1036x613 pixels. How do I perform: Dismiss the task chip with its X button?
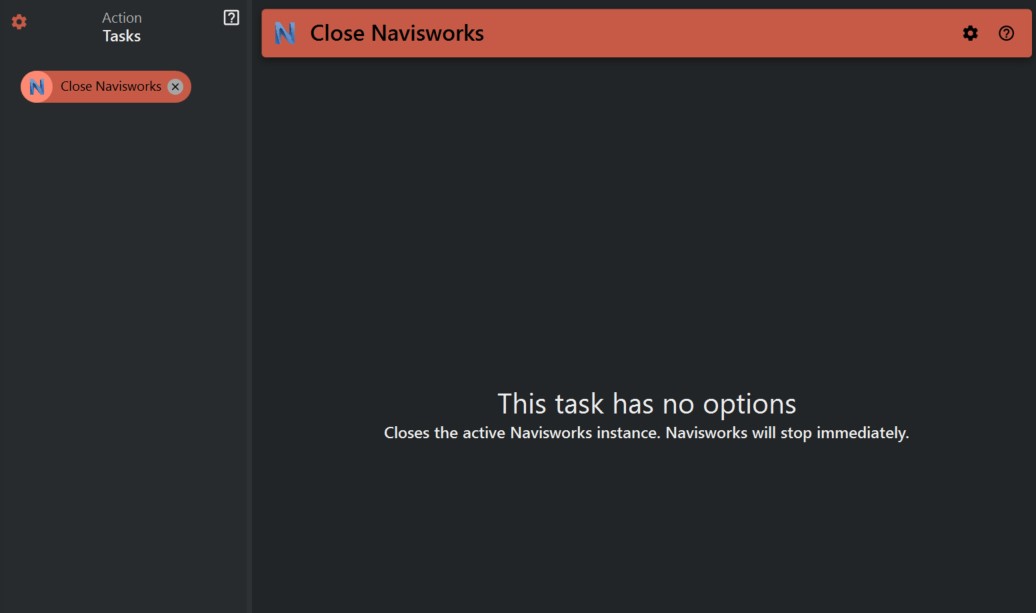tap(175, 86)
